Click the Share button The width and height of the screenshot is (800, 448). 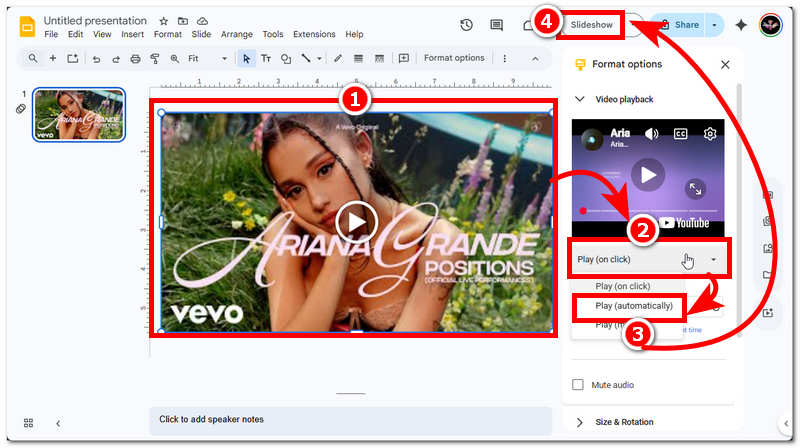[679, 24]
